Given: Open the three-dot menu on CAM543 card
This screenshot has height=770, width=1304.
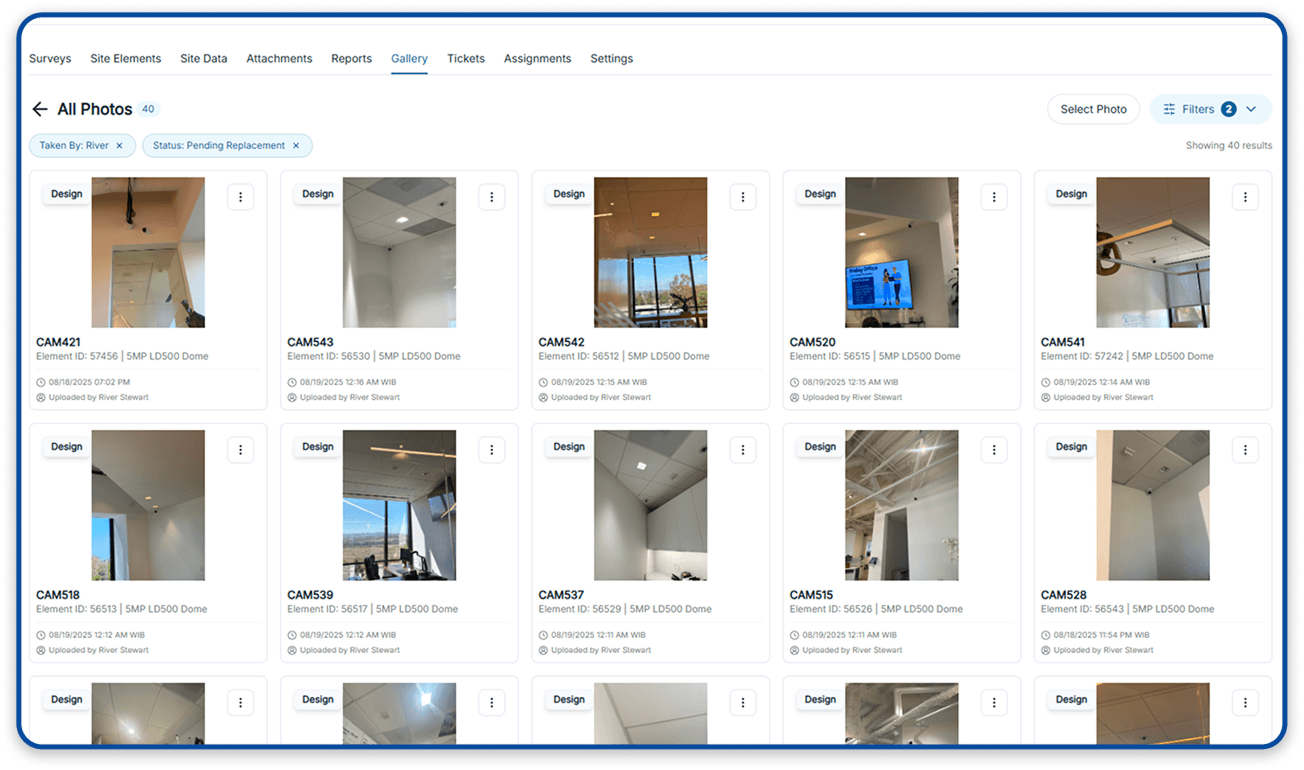Looking at the screenshot, I should (491, 197).
